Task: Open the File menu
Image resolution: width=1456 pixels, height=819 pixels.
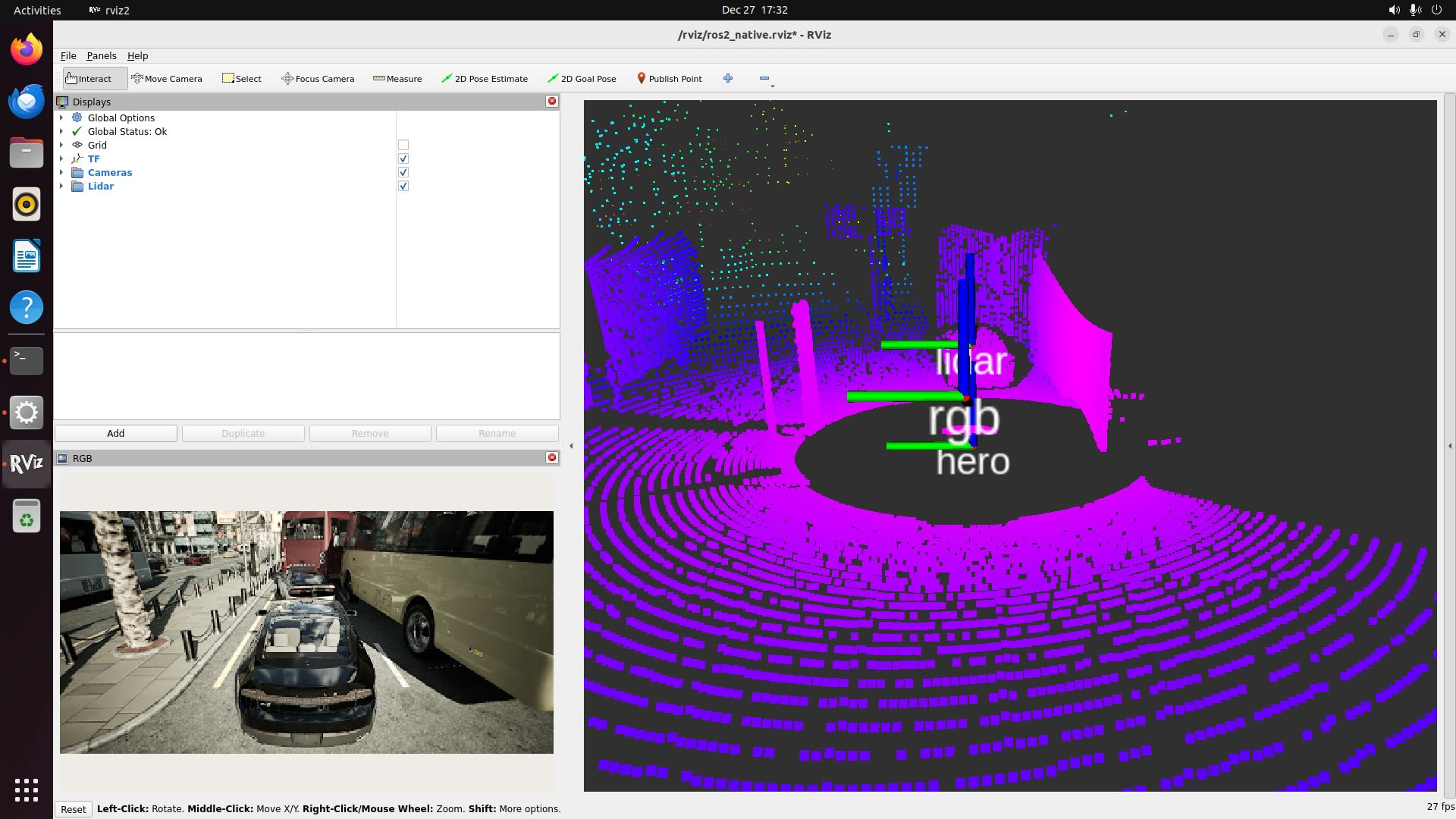Action: (68, 55)
